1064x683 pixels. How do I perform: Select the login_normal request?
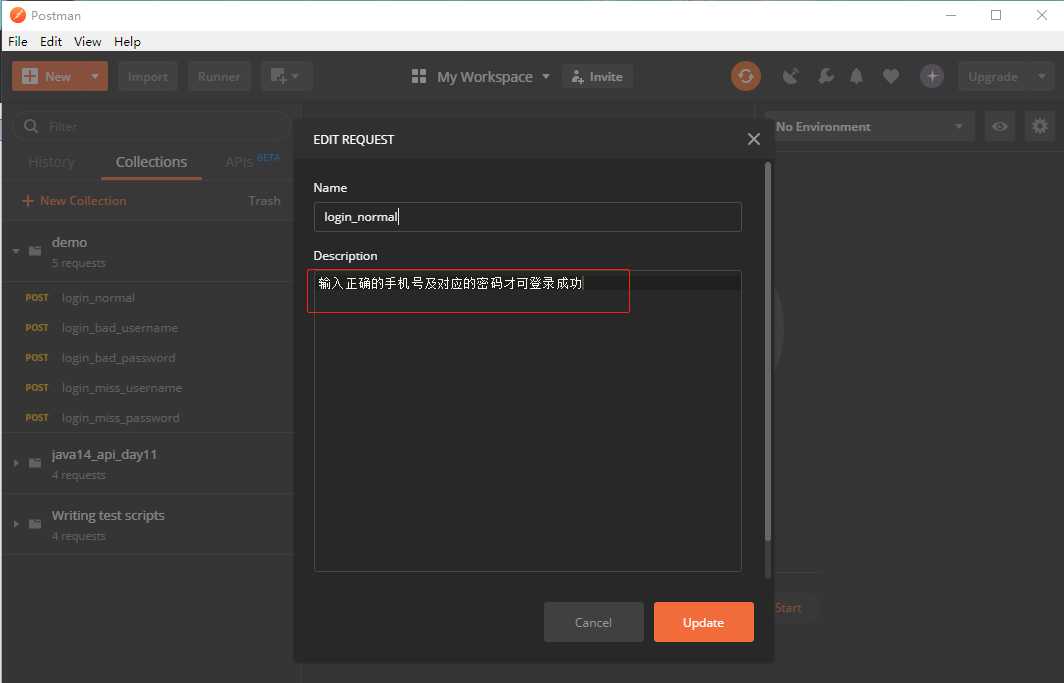[148, 298]
